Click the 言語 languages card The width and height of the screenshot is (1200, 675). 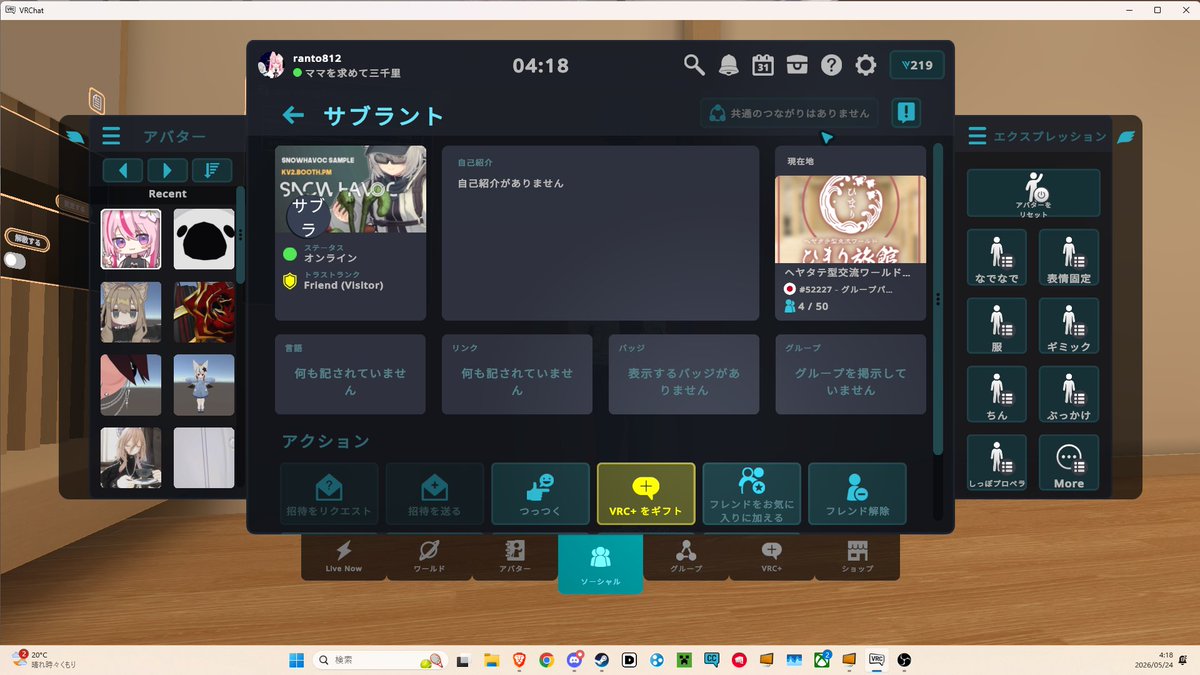(351, 374)
